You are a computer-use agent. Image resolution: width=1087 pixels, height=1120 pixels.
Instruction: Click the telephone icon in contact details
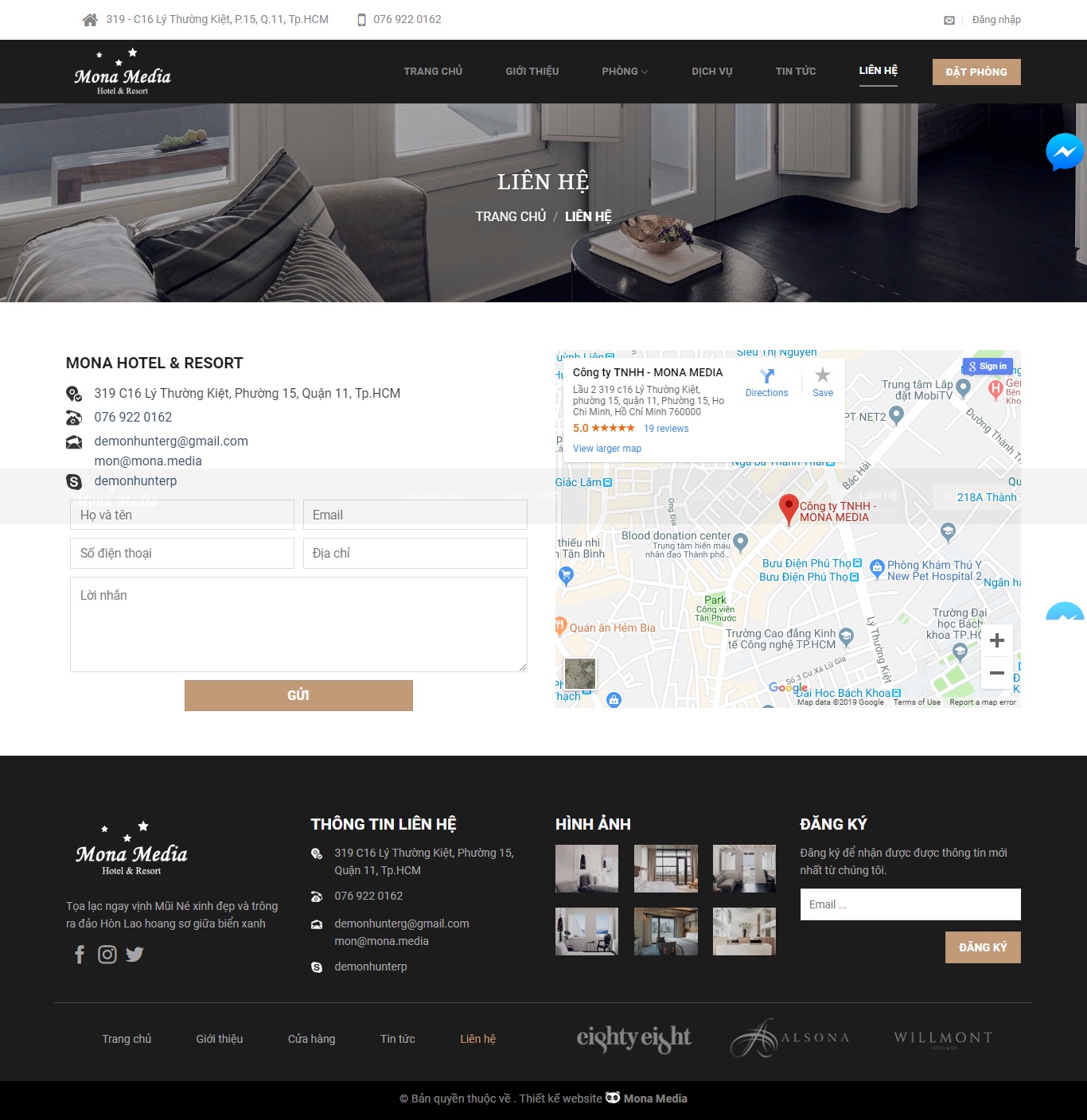click(74, 418)
